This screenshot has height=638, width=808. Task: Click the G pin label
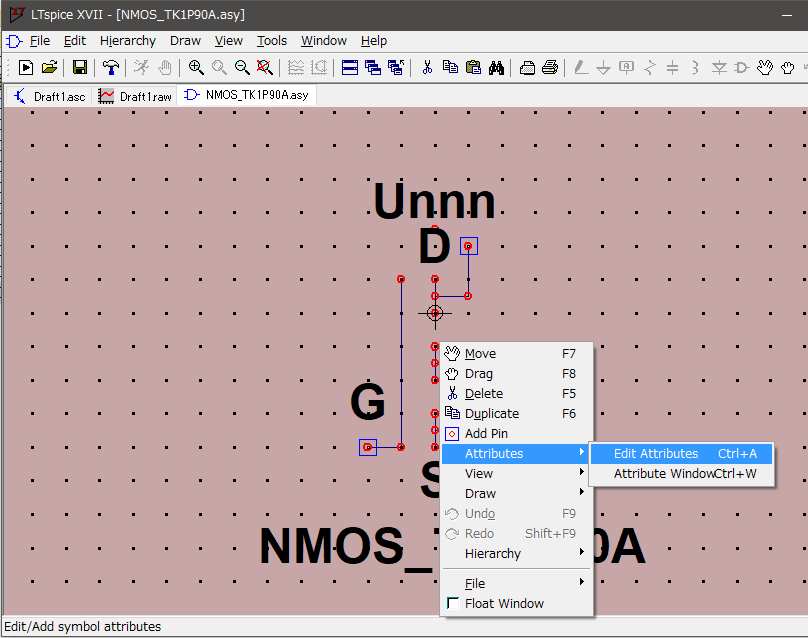[x=367, y=401]
